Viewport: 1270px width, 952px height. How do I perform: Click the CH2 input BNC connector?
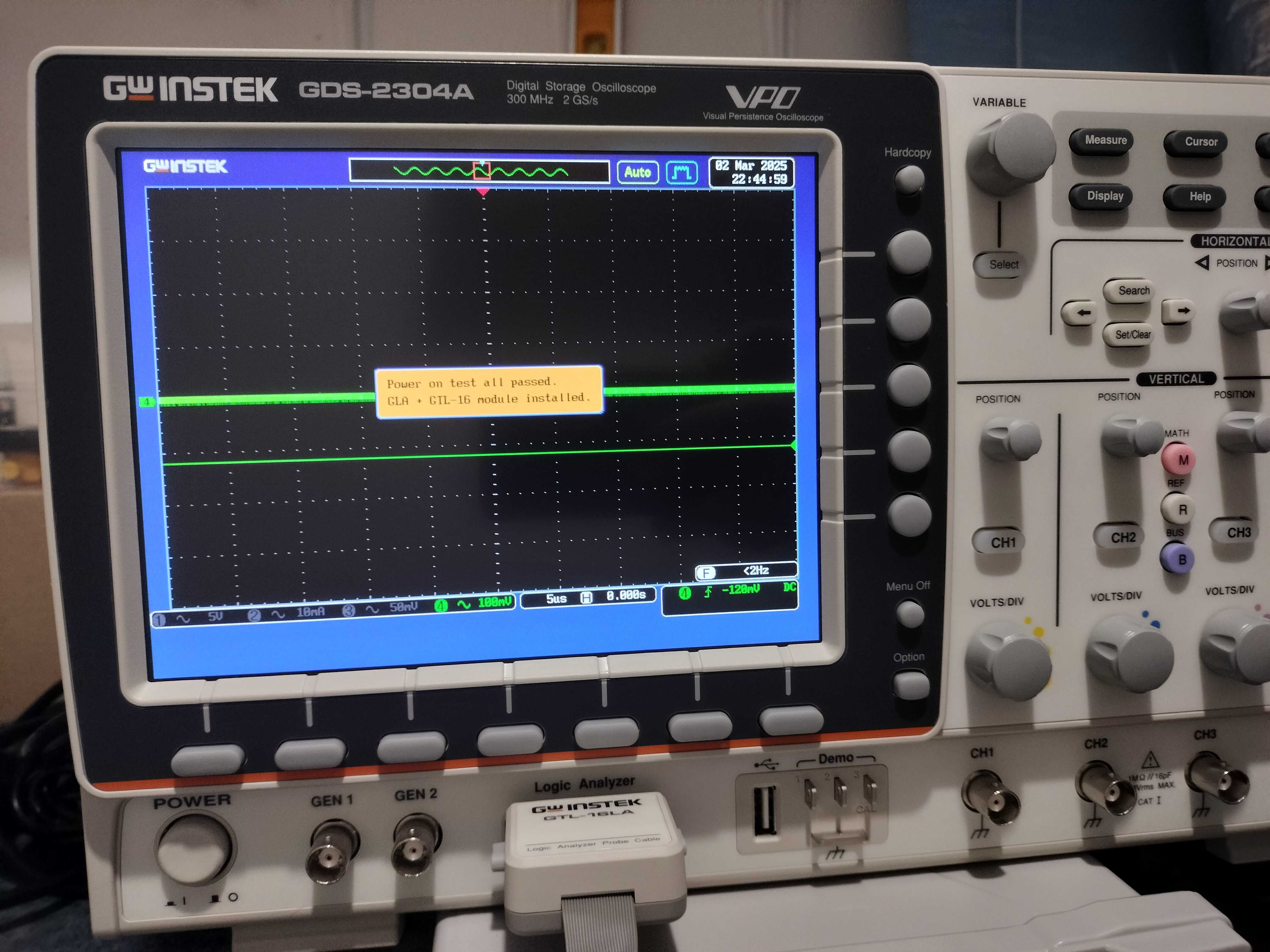coord(1105,787)
